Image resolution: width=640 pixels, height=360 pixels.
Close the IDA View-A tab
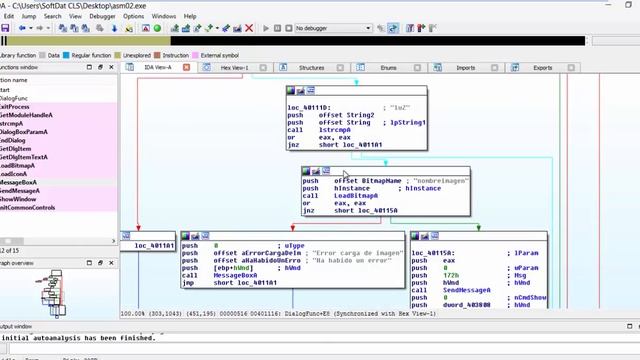click(187, 67)
